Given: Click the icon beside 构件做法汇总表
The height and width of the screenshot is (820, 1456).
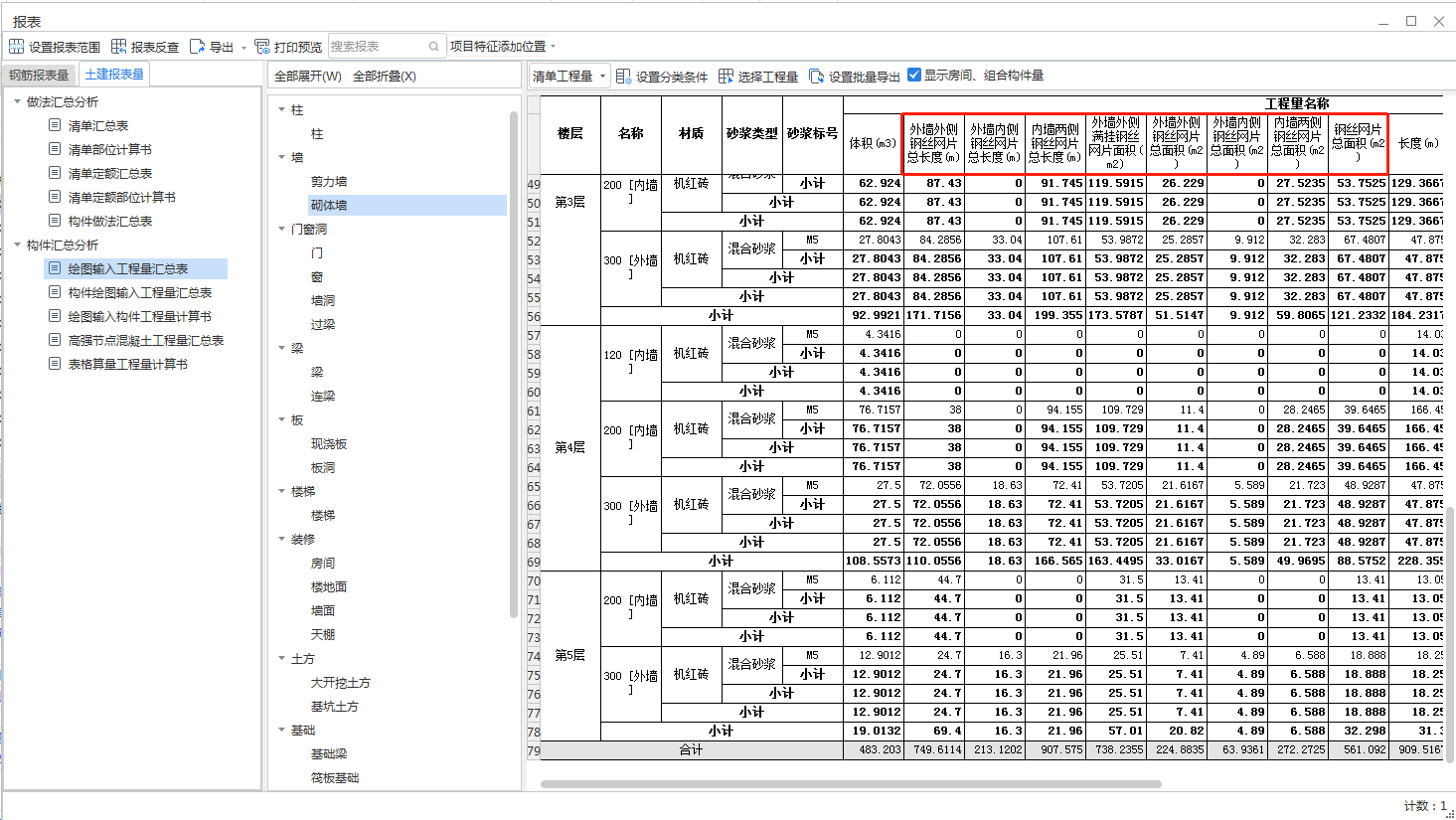Looking at the screenshot, I should [55, 221].
